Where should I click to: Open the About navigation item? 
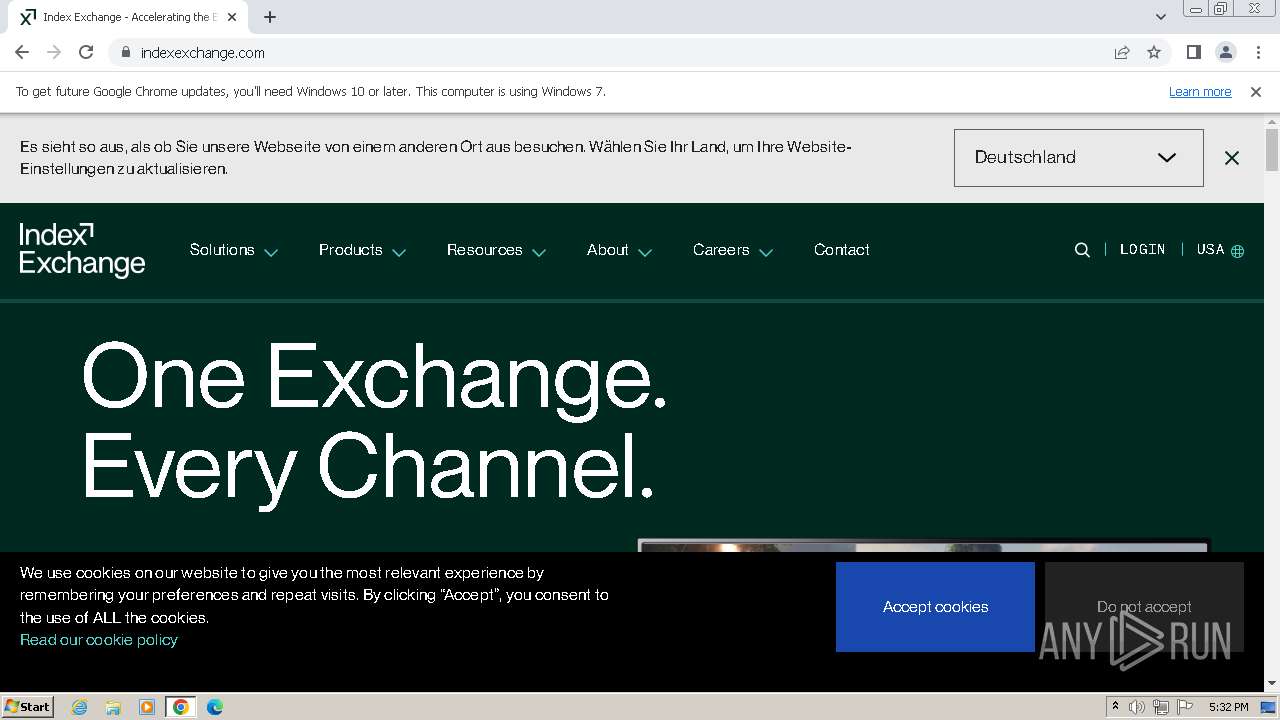tap(608, 250)
